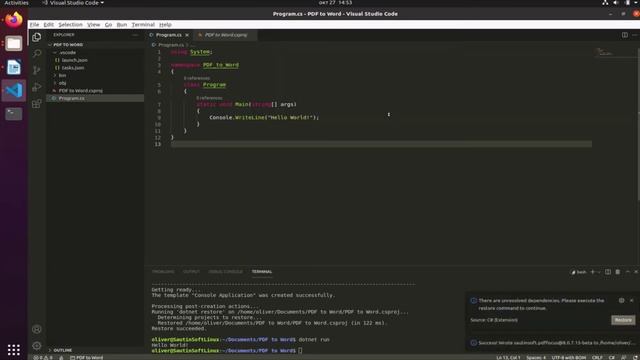The height and width of the screenshot is (360, 640).
Task: Open tasks.json in explorer
Action: click(95, 68)
